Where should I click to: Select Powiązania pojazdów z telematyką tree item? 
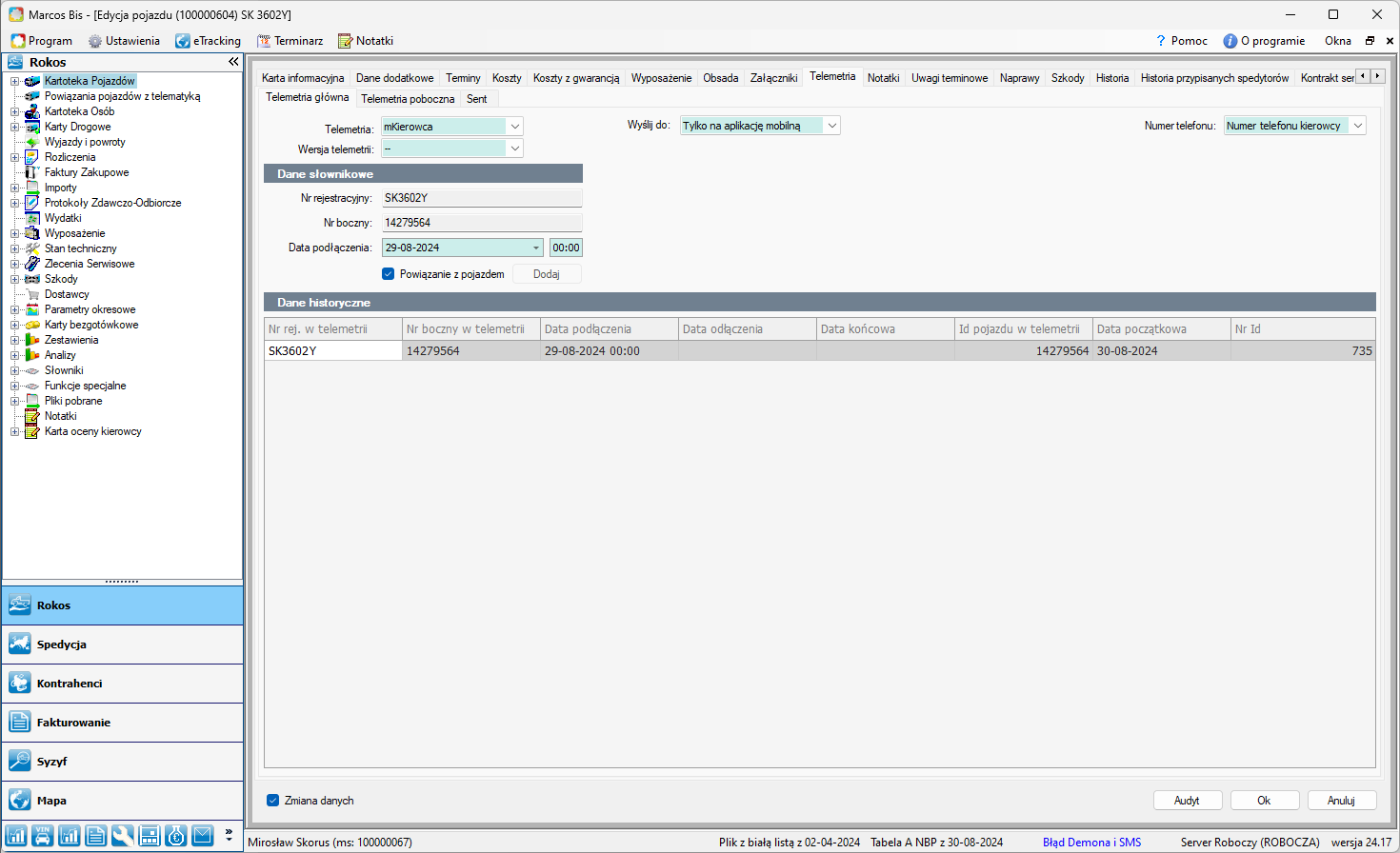point(122,96)
